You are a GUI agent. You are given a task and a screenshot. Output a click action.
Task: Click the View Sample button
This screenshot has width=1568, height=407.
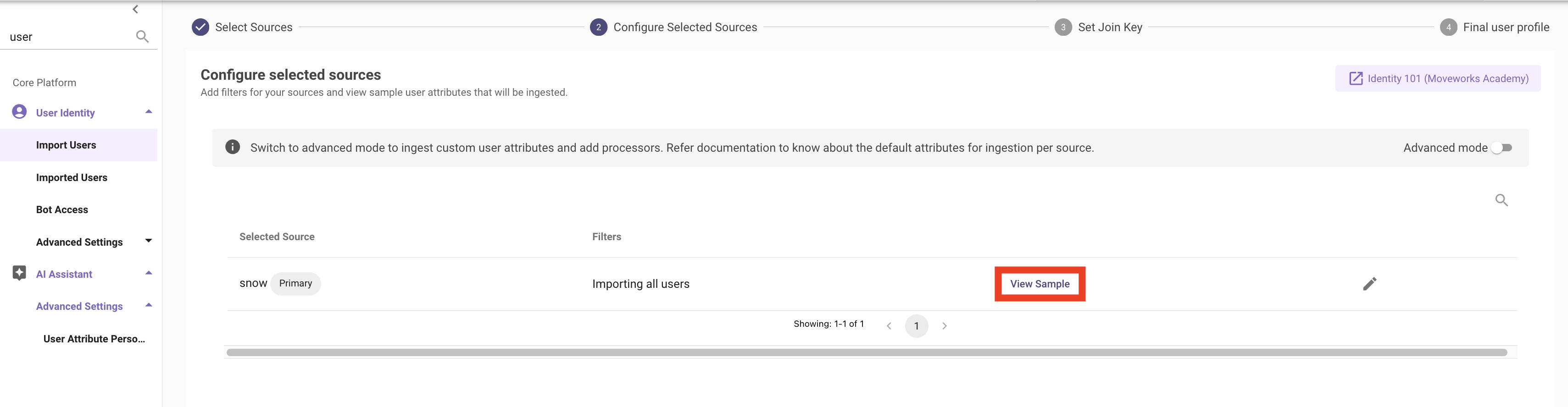[x=1040, y=284]
